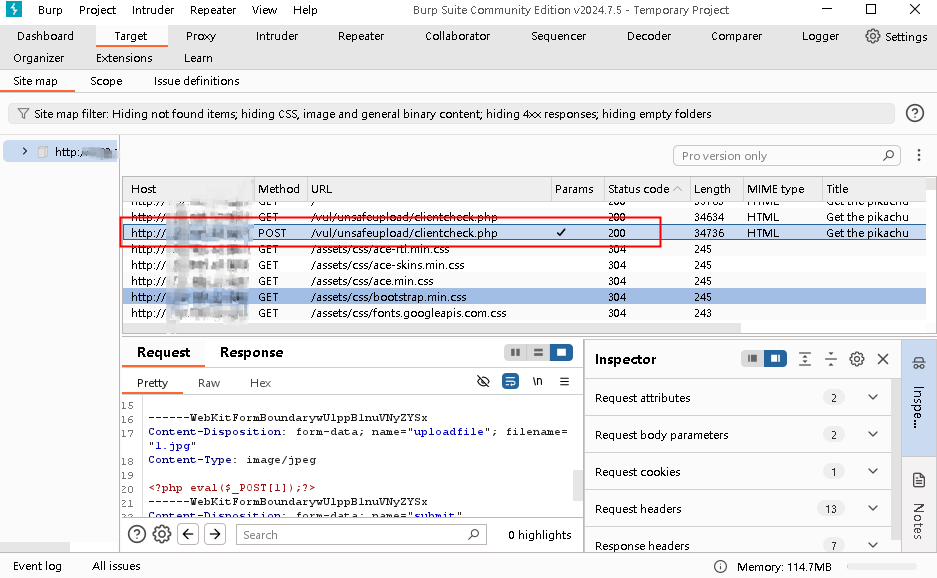
Task: Set Inspector layout to left docked
Action: pyautogui.click(x=752, y=359)
